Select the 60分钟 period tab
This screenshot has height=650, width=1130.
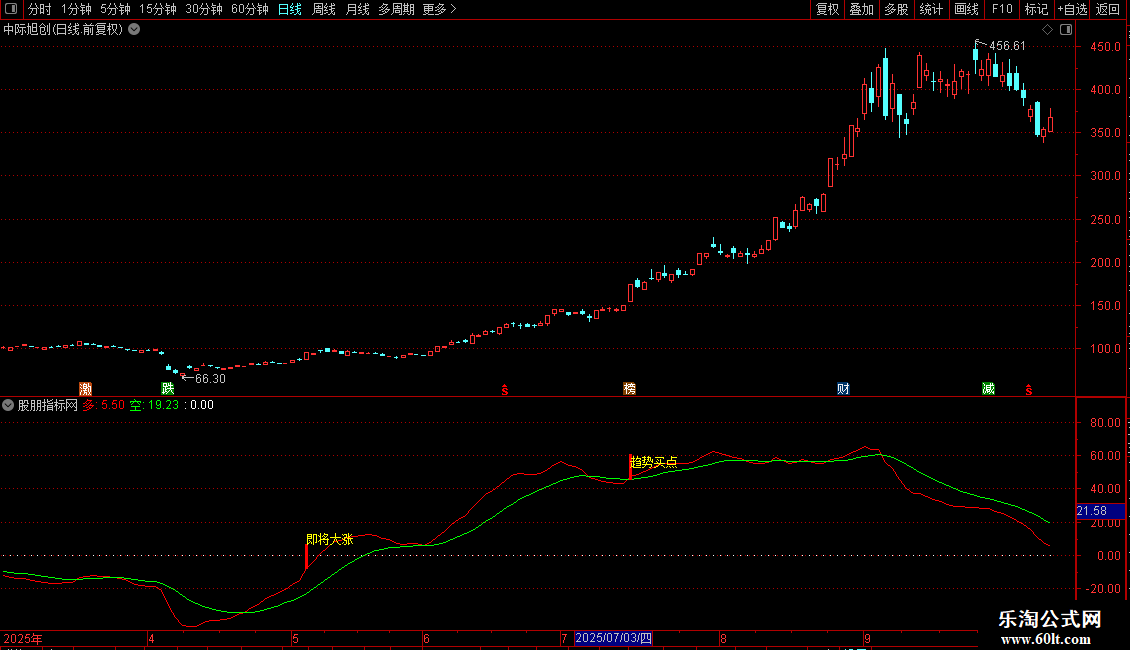click(x=249, y=9)
